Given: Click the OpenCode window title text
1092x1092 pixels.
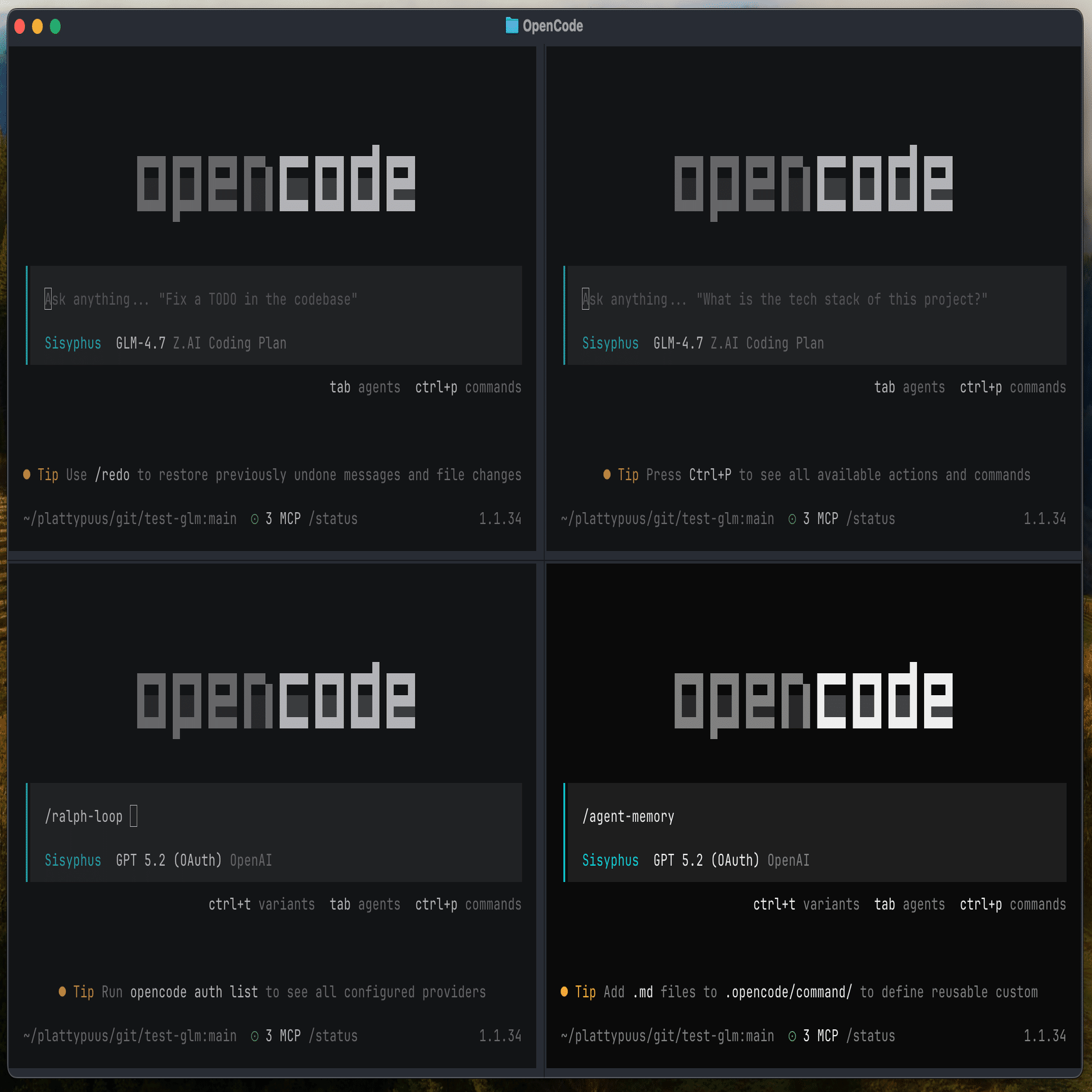Looking at the screenshot, I should [x=553, y=26].
